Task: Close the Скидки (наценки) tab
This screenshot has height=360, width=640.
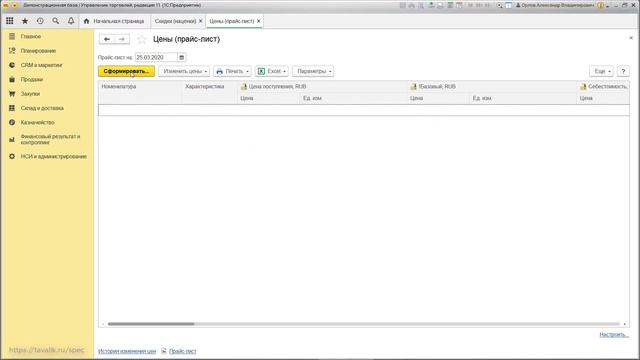Action: (x=200, y=21)
